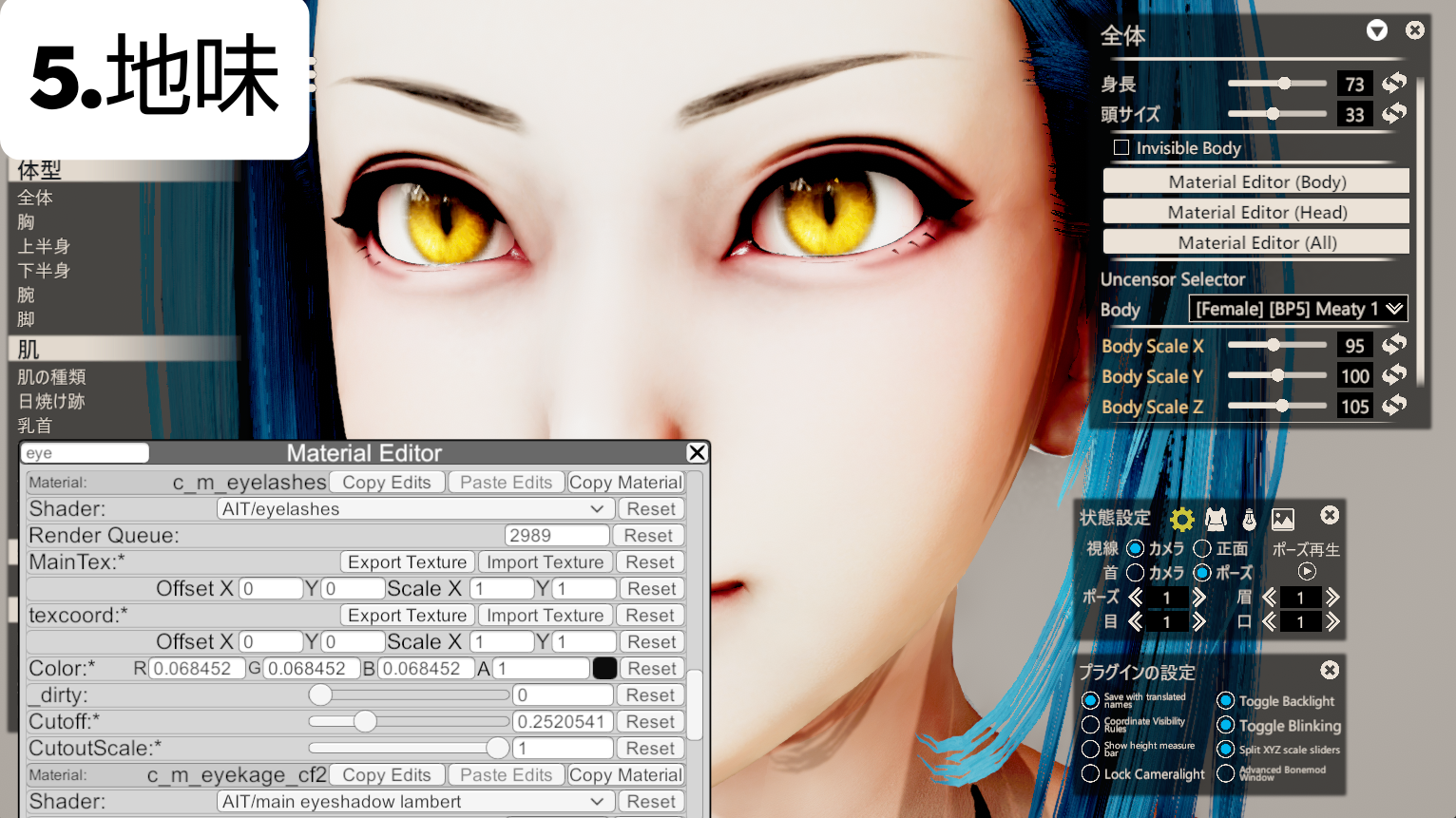Image resolution: width=1456 pixels, height=818 pixels.
Task: Go to previous 眉 eyebrow pattern
Action: [x=1269, y=598]
